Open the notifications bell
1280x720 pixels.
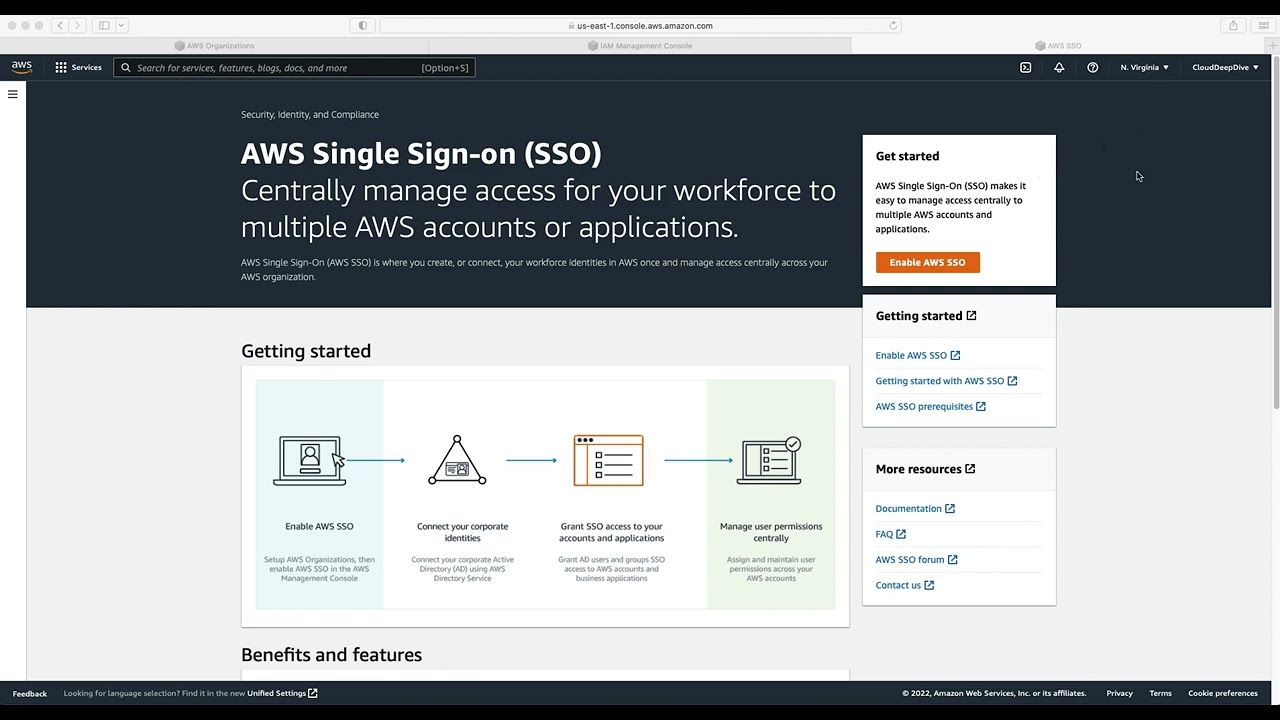click(x=1059, y=67)
